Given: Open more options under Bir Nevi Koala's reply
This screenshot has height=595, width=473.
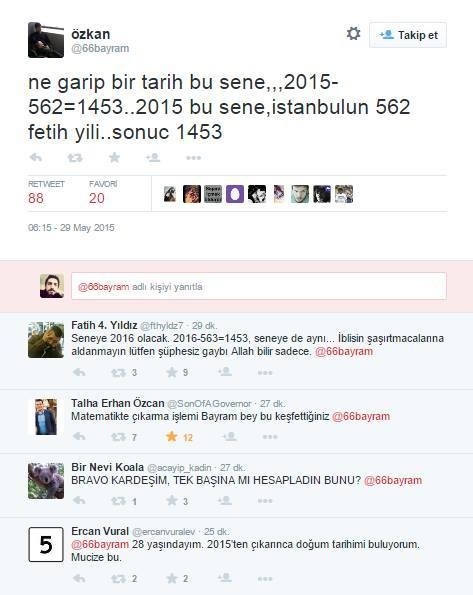Looking at the screenshot, I should pos(265,501).
